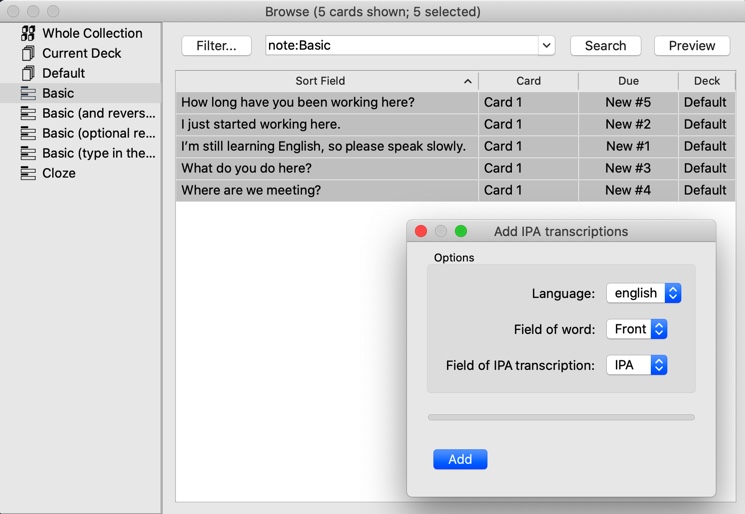
Task: Click the note:Basic search input field
Action: point(400,45)
